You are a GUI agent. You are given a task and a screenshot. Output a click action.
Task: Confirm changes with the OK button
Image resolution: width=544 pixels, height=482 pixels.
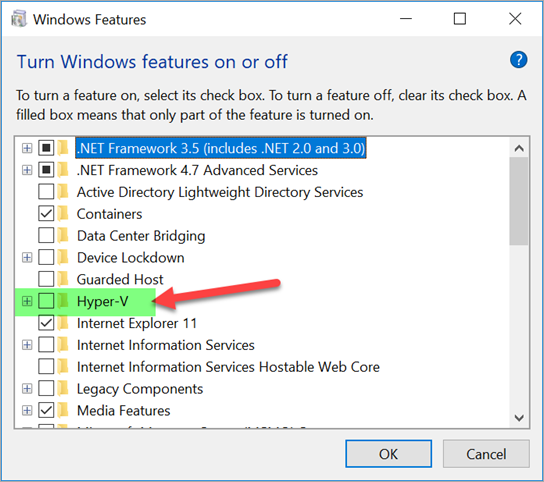point(388,454)
